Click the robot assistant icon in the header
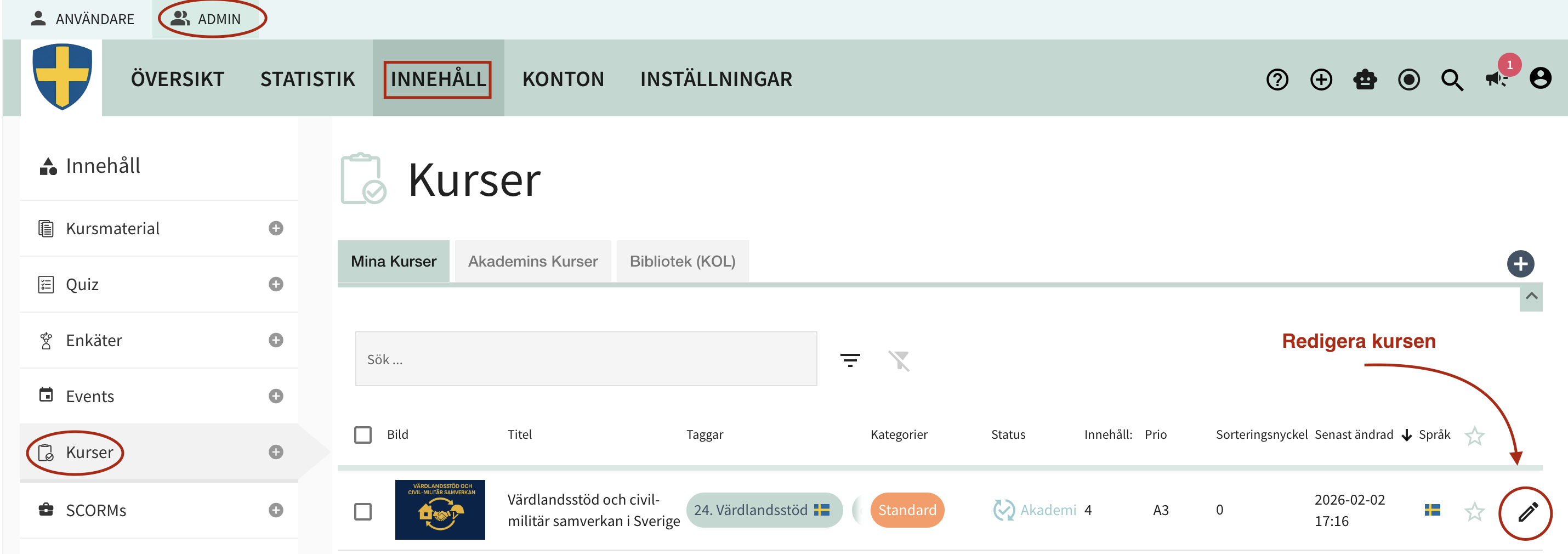The width and height of the screenshot is (1568, 554). 1365,79
